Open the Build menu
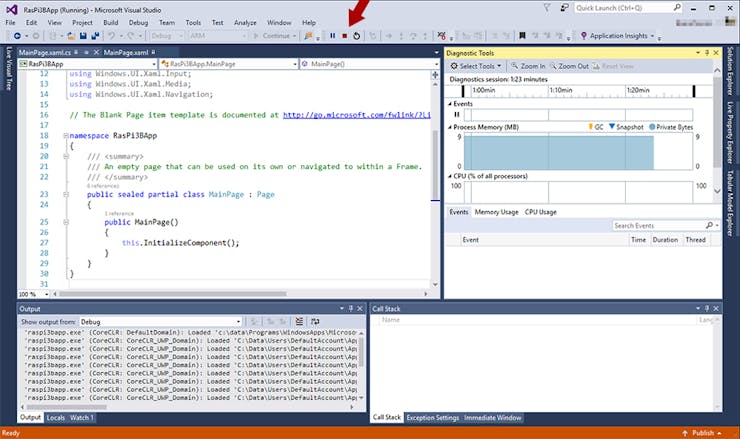Image resolution: width=740 pixels, height=439 pixels. [x=110, y=23]
